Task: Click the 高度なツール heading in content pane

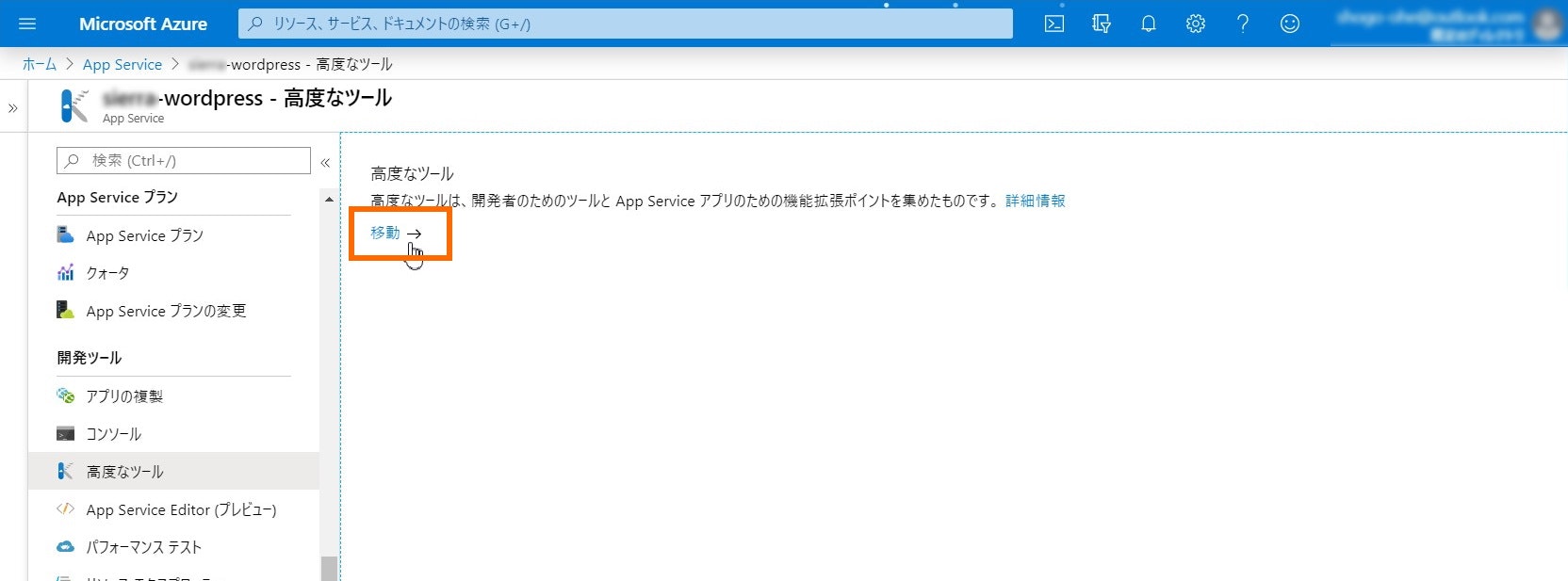Action: click(x=412, y=173)
